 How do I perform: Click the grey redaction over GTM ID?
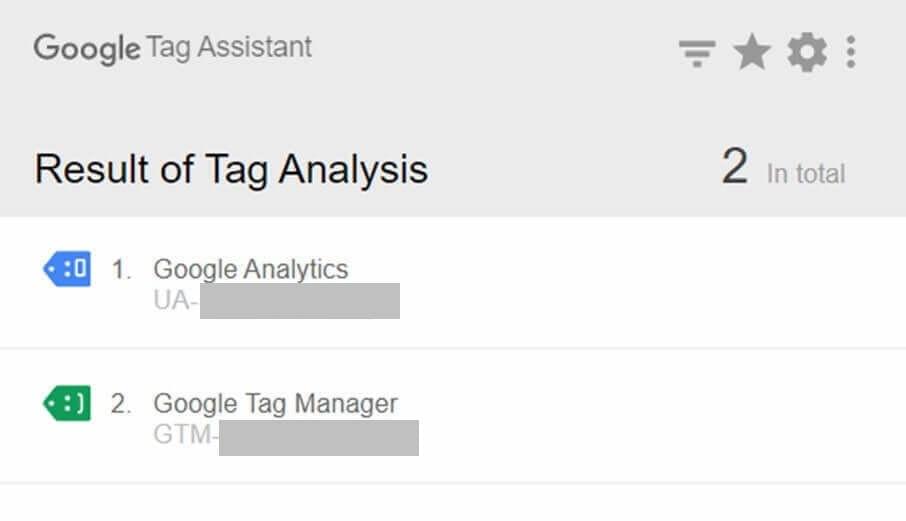click(x=319, y=438)
